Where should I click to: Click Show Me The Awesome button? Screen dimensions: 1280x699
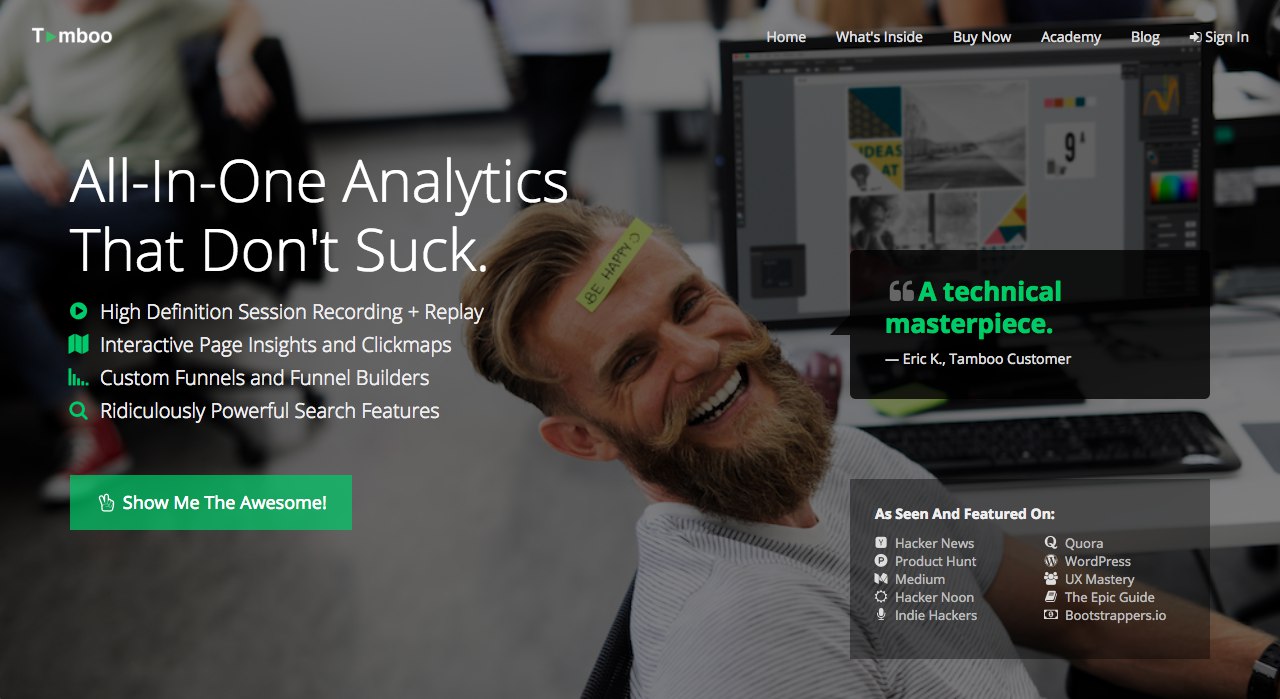tap(211, 502)
